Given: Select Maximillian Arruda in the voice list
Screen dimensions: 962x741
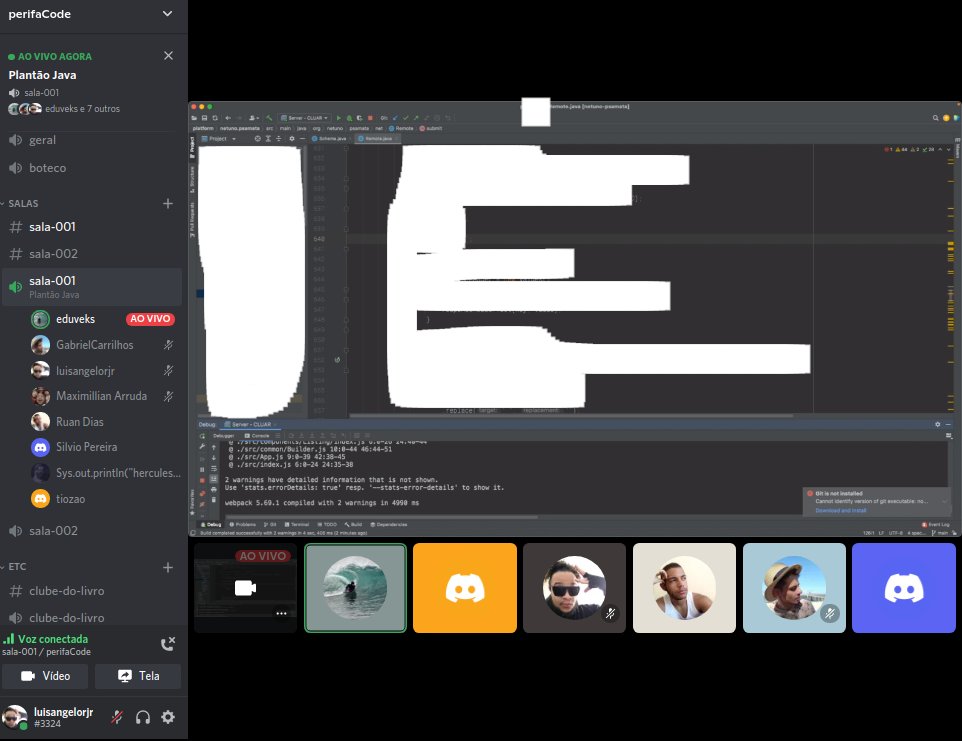Looking at the screenshot, I should click(103, 396).
